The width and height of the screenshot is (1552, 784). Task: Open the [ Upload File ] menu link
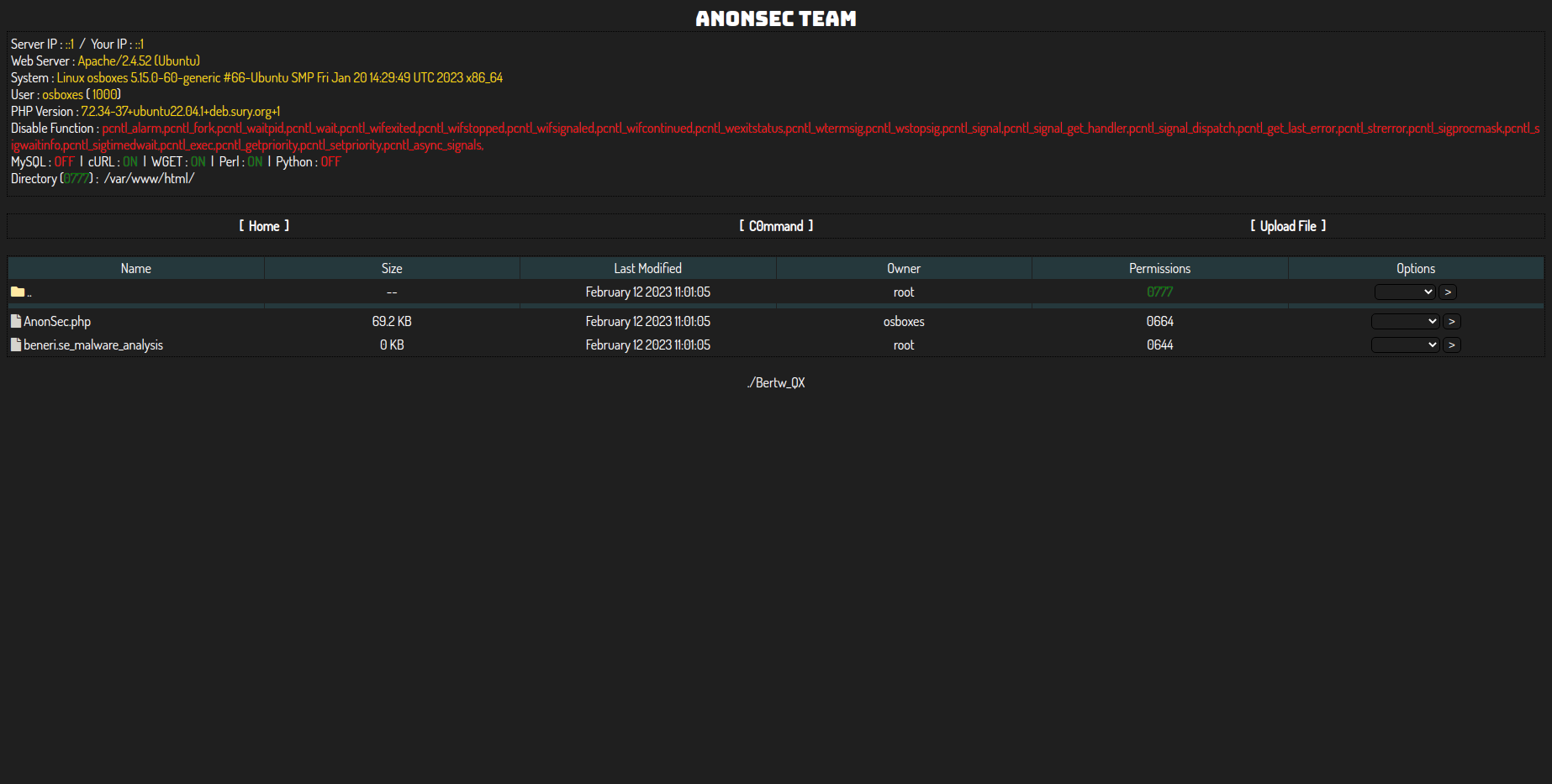[x=1288, y=226]
